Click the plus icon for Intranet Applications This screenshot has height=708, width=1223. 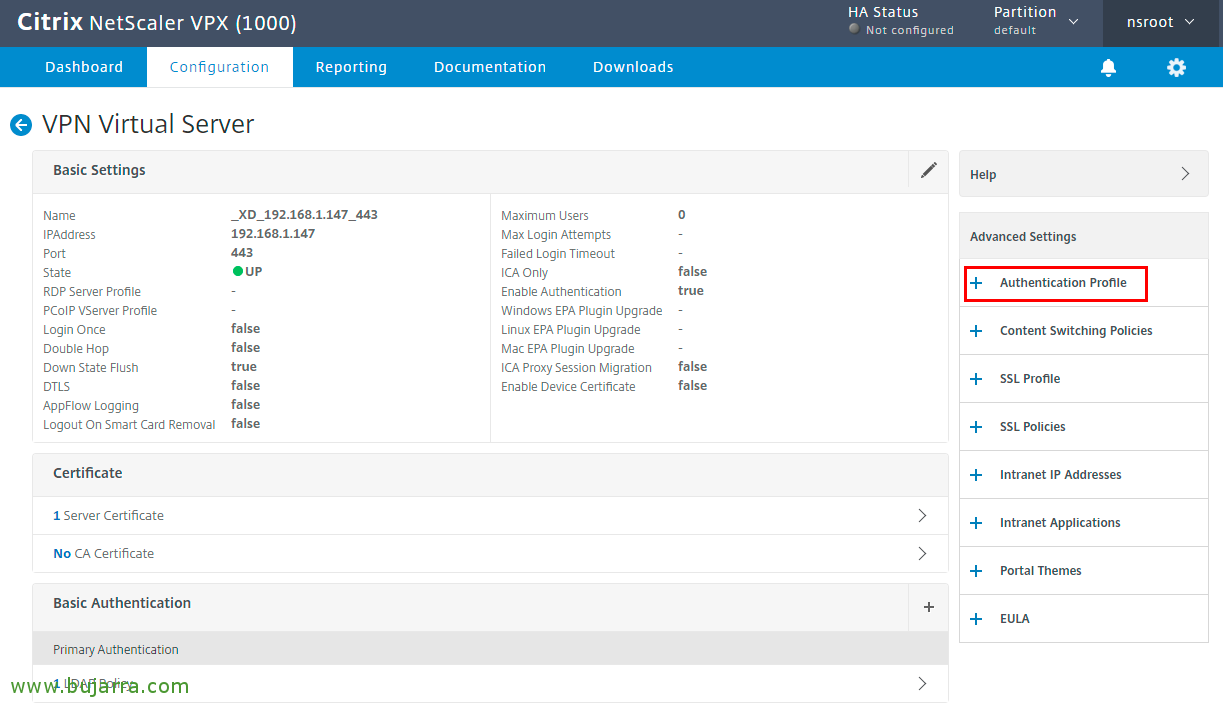click(x=977, y=523)
